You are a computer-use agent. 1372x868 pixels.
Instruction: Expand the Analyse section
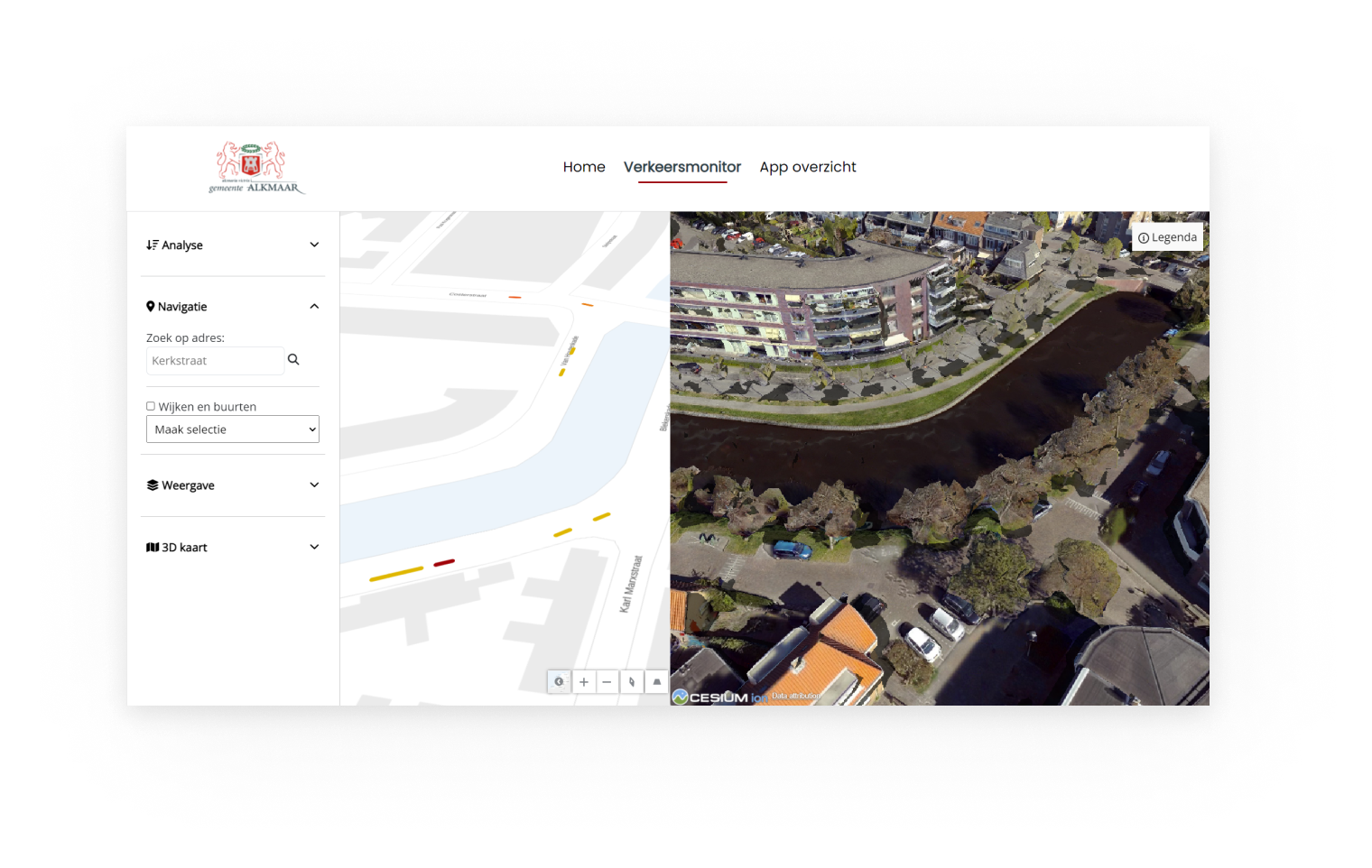(314, 245)
